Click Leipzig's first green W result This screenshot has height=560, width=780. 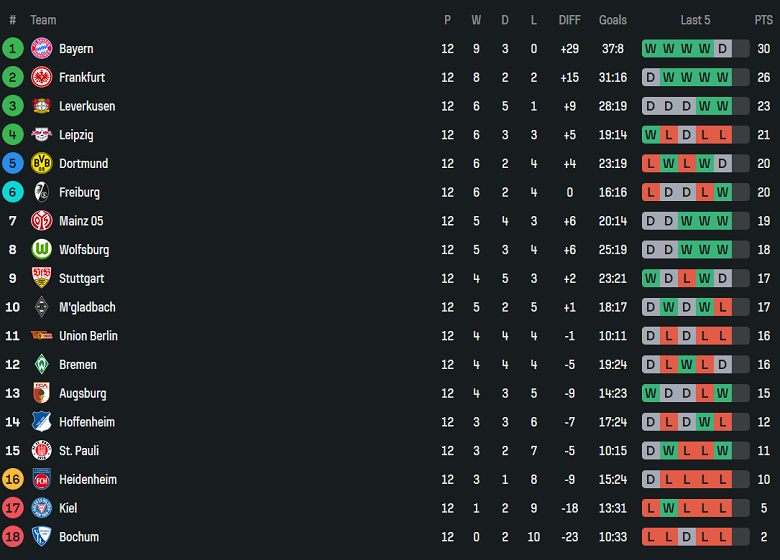click(651, 135)
